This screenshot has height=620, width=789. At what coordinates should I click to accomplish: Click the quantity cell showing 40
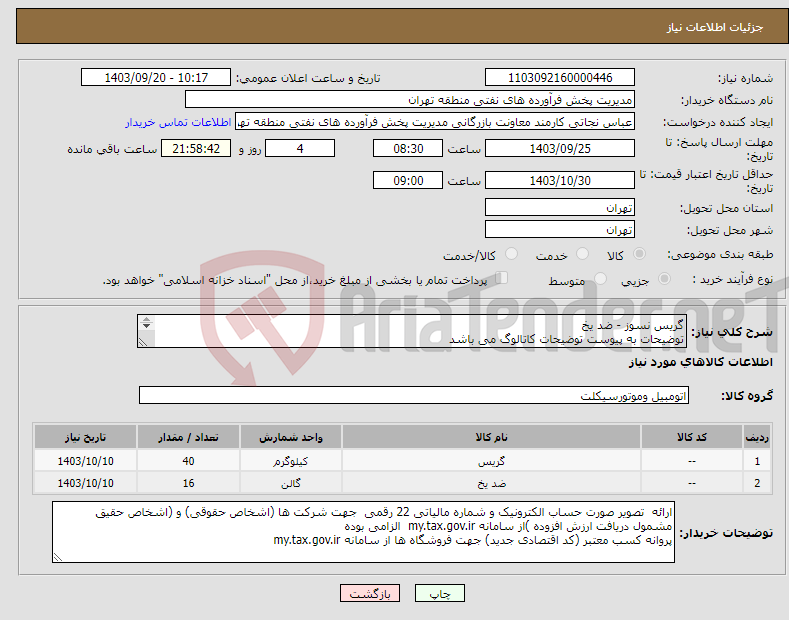188,461
